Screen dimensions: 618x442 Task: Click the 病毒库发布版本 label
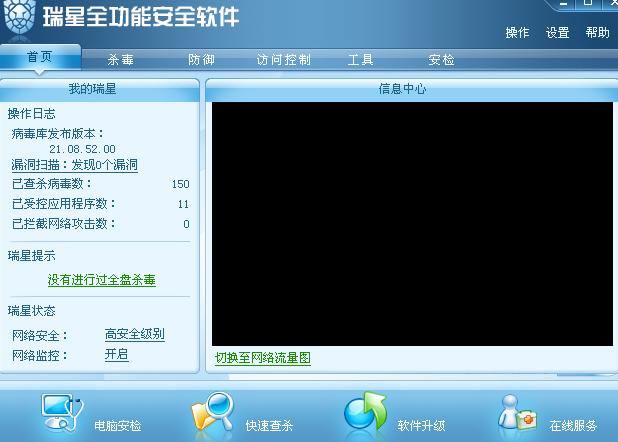58,134
